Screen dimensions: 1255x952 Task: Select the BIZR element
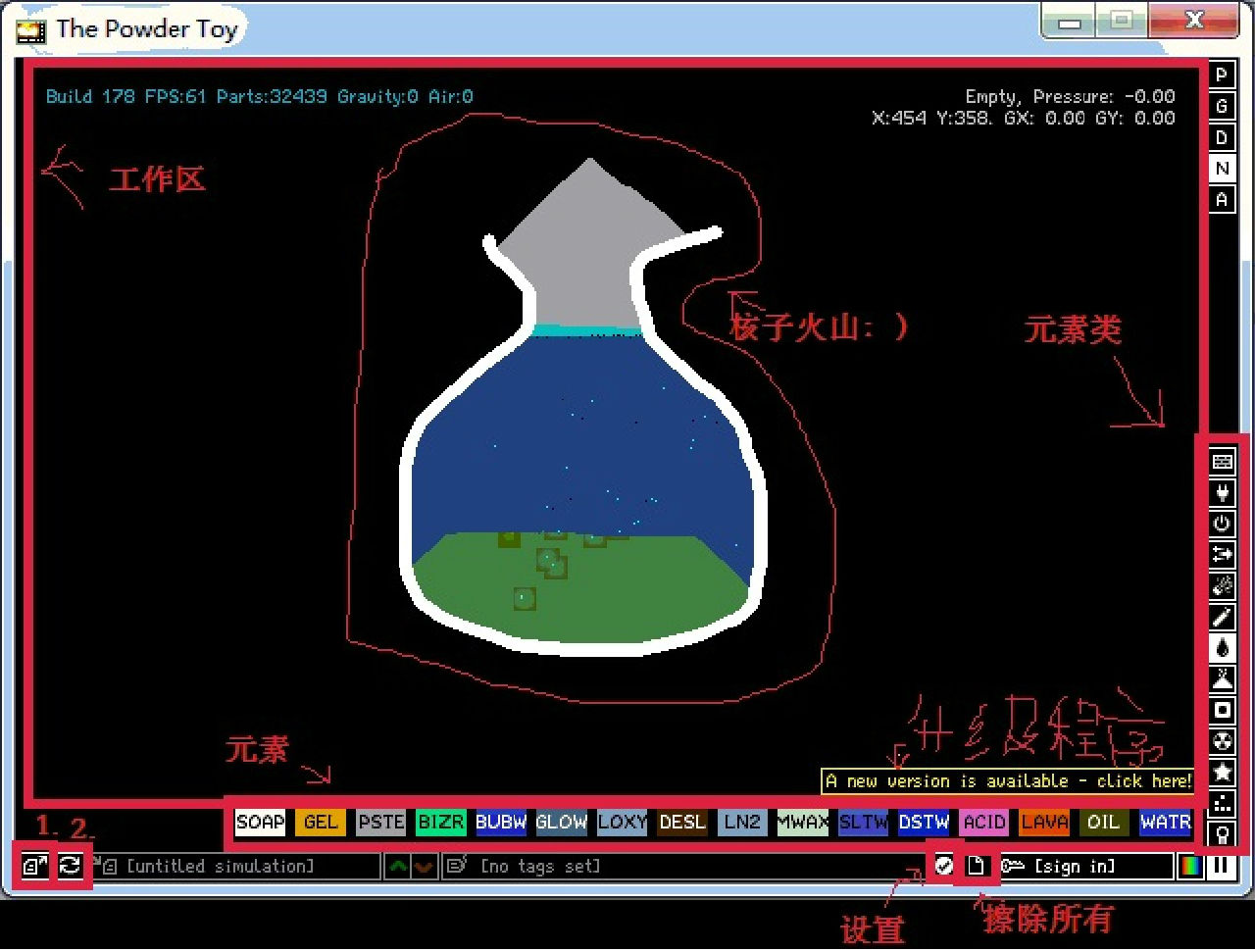click(441, 823)
